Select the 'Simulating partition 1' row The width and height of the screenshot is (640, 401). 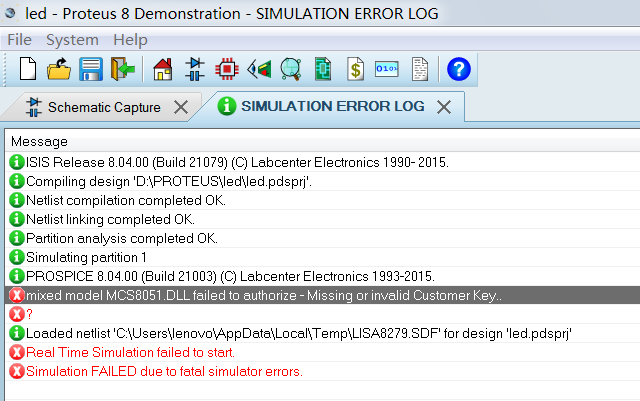322,257
